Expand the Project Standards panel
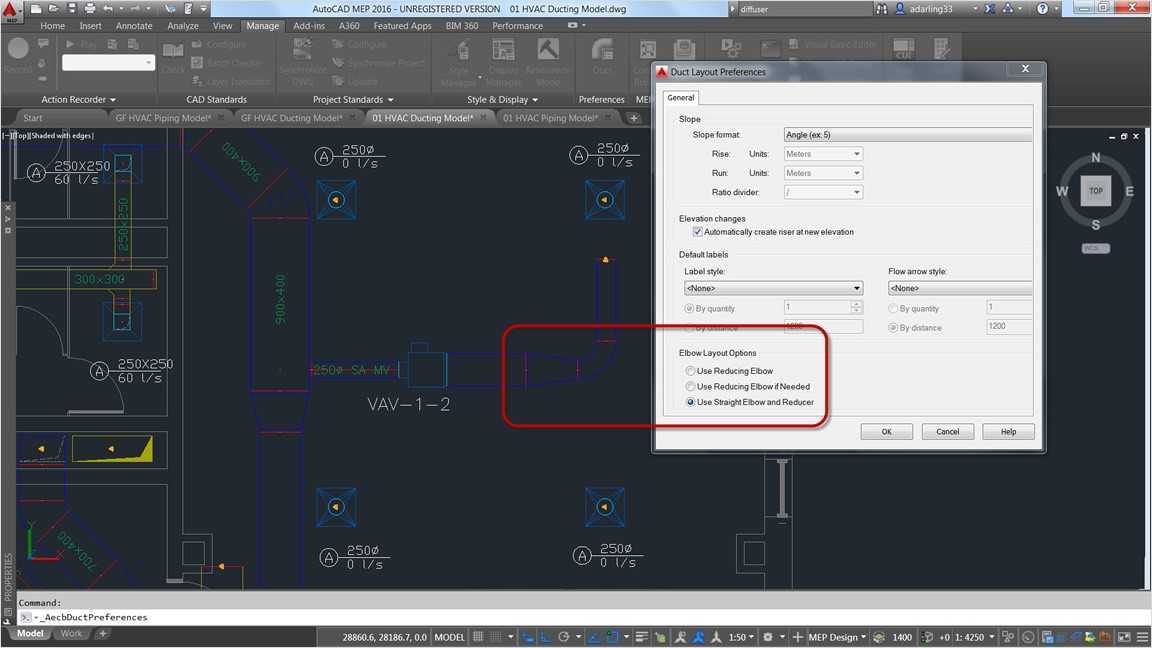The image size is (1152, 648). coord(353,99)
